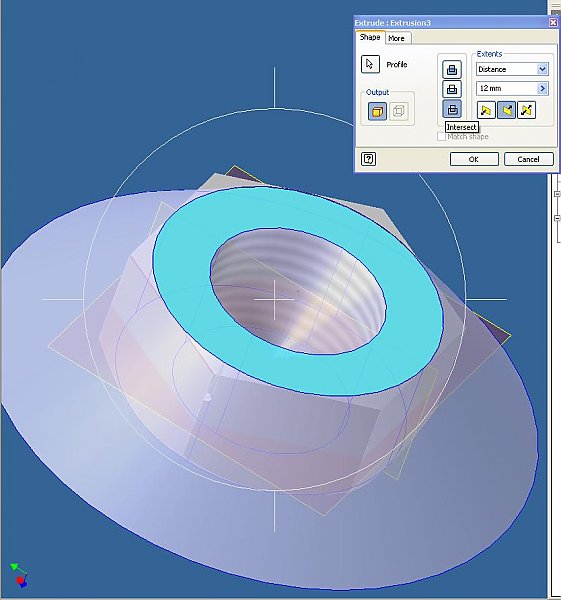Toggle the Match shape checkbox

click(441, 137)
